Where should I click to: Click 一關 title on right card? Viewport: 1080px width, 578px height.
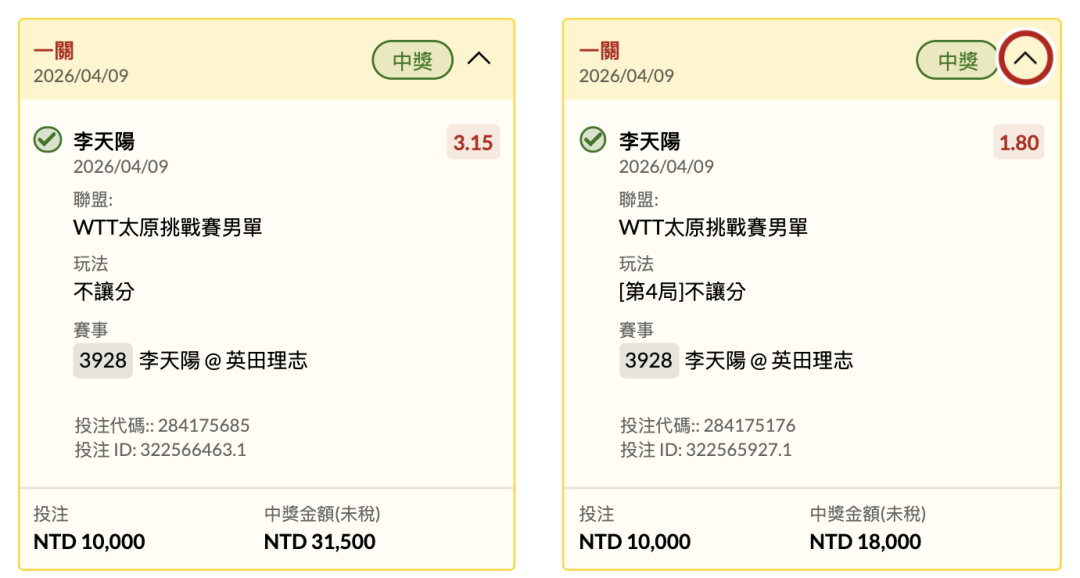(599, 51)
